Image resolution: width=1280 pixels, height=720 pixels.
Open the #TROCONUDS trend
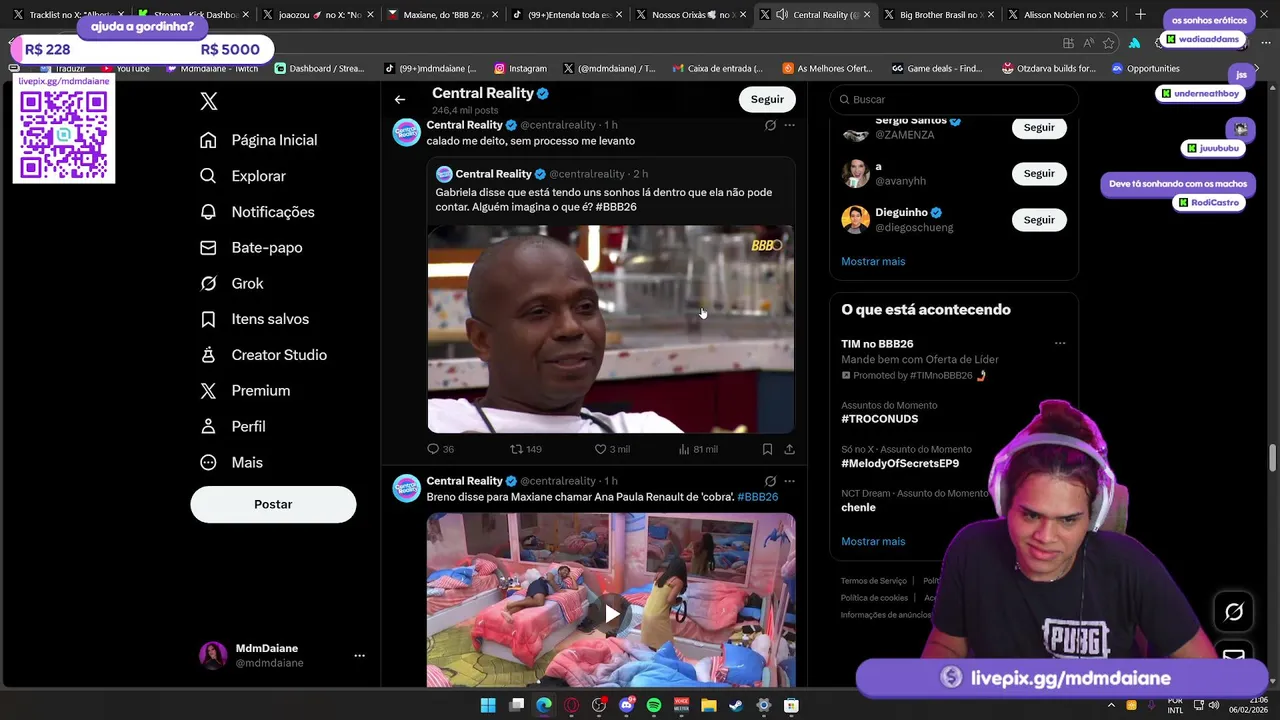(879, 419)
